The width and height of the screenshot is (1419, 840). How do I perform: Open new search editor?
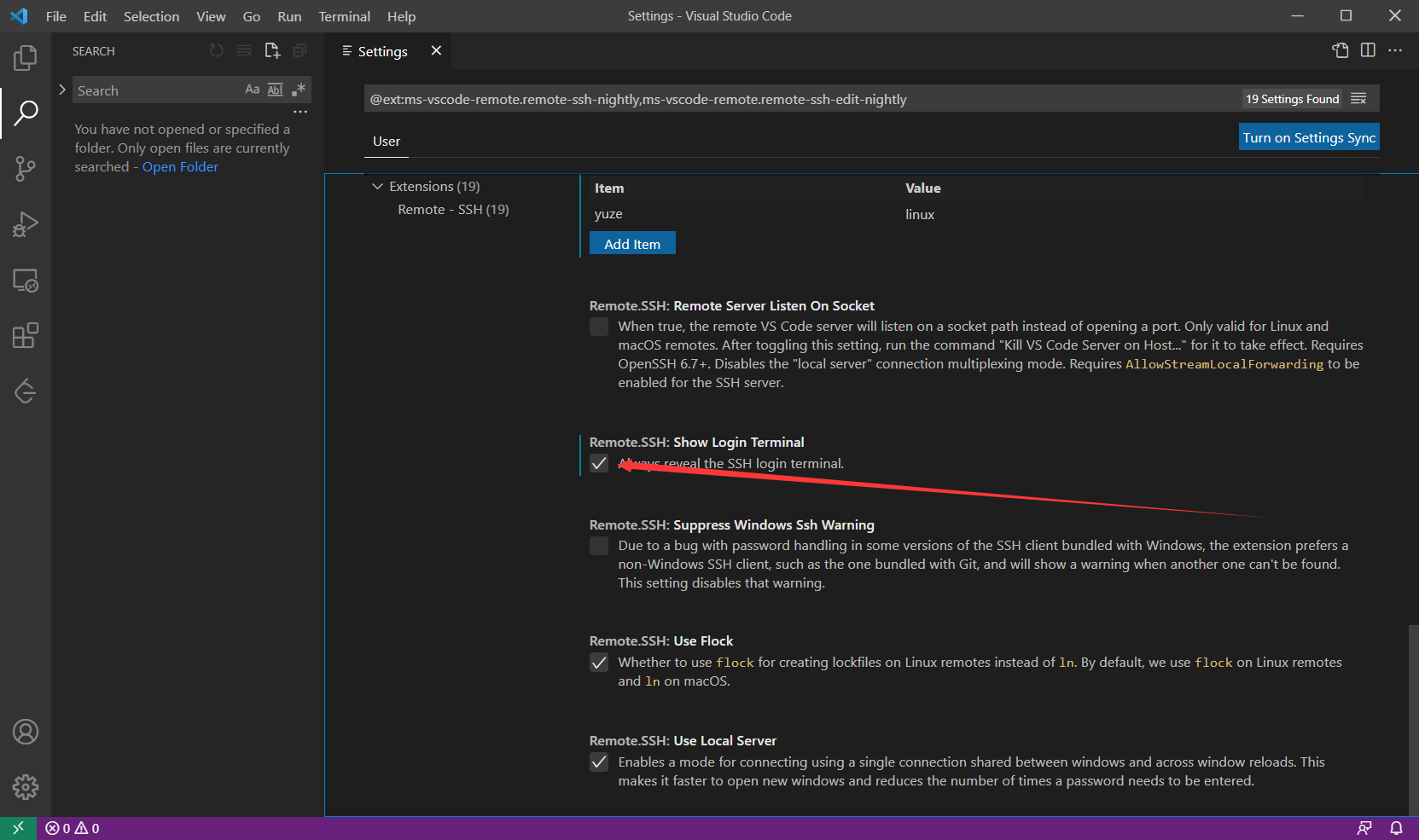coord(272,51)
